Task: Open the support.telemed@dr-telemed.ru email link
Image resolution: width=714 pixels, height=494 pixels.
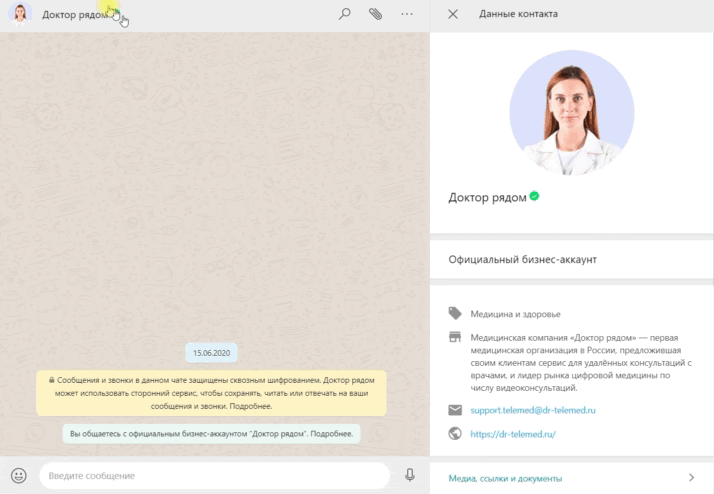Action: tap(533, 410)
